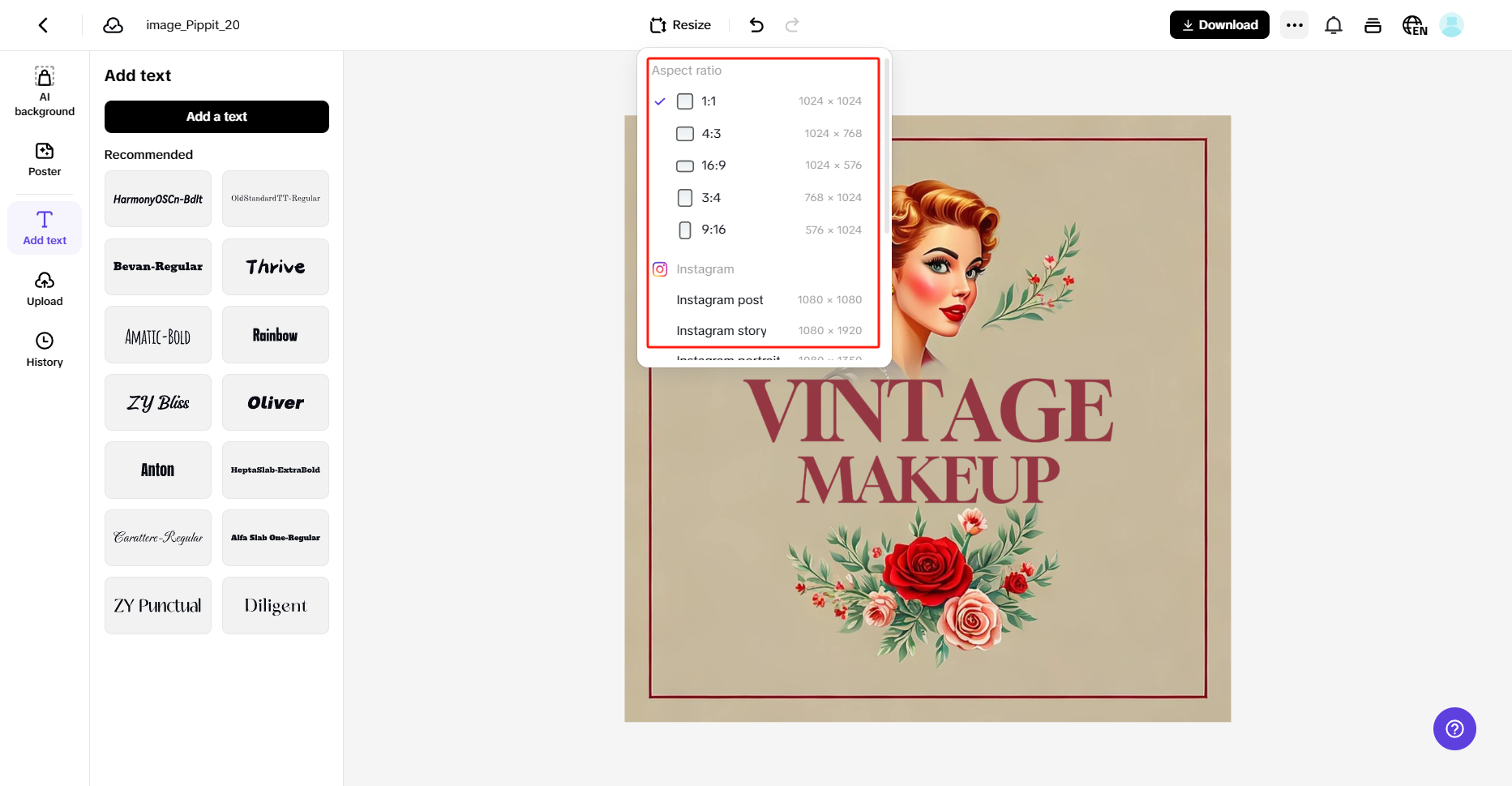Viewport: 1512px width, 786px height.
Task: Select Instagram story size option
Action: tap(722, 330)
